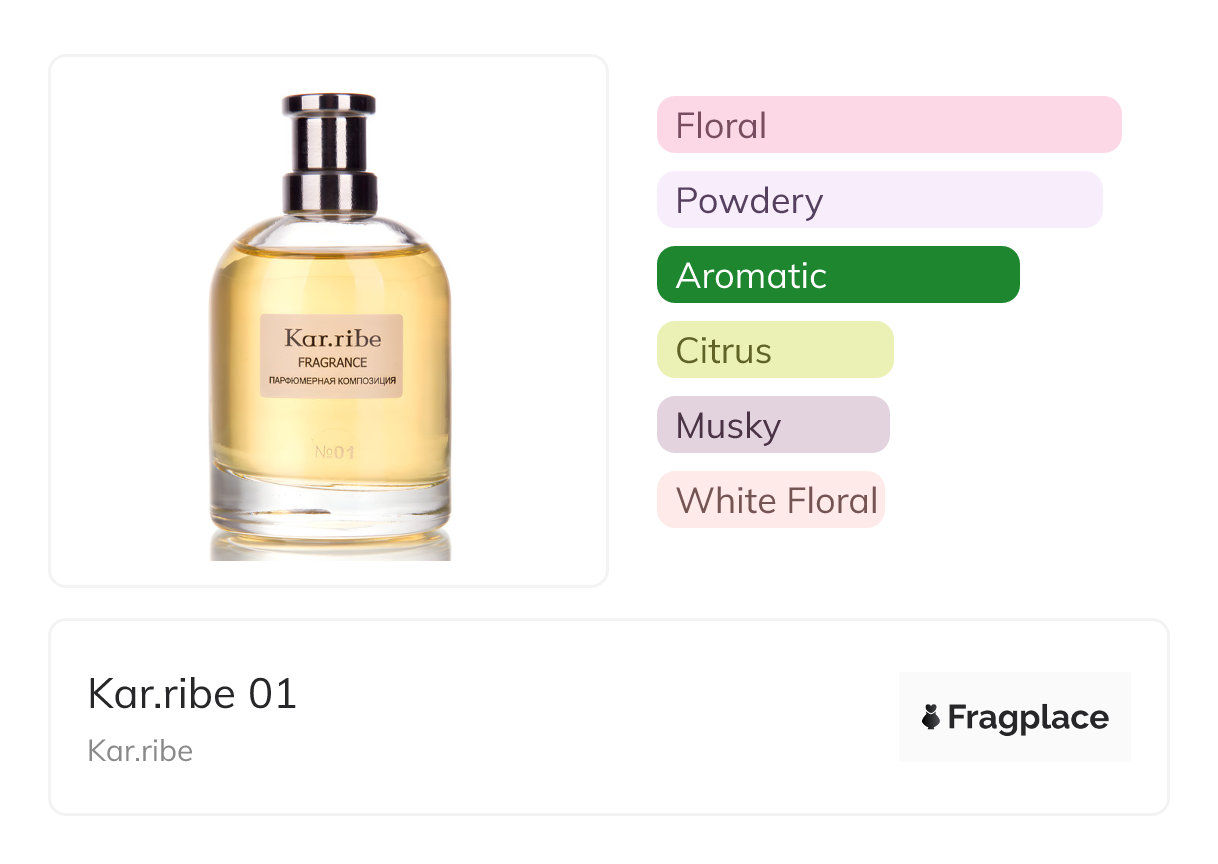Image resolution: width=1218 pixels, height=864 pixels.
Task: Click the №01 marking on the bottle
Action: point(334,452)
